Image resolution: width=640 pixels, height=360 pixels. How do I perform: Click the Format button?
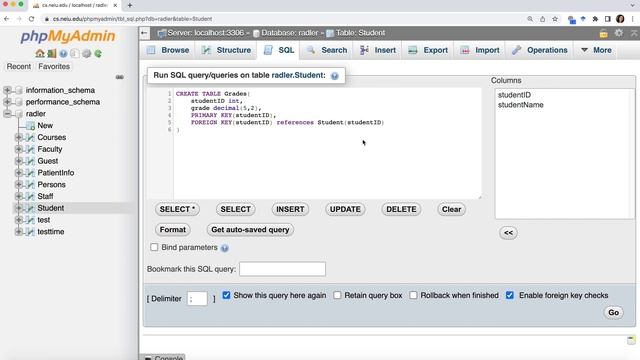click(173, 230)
